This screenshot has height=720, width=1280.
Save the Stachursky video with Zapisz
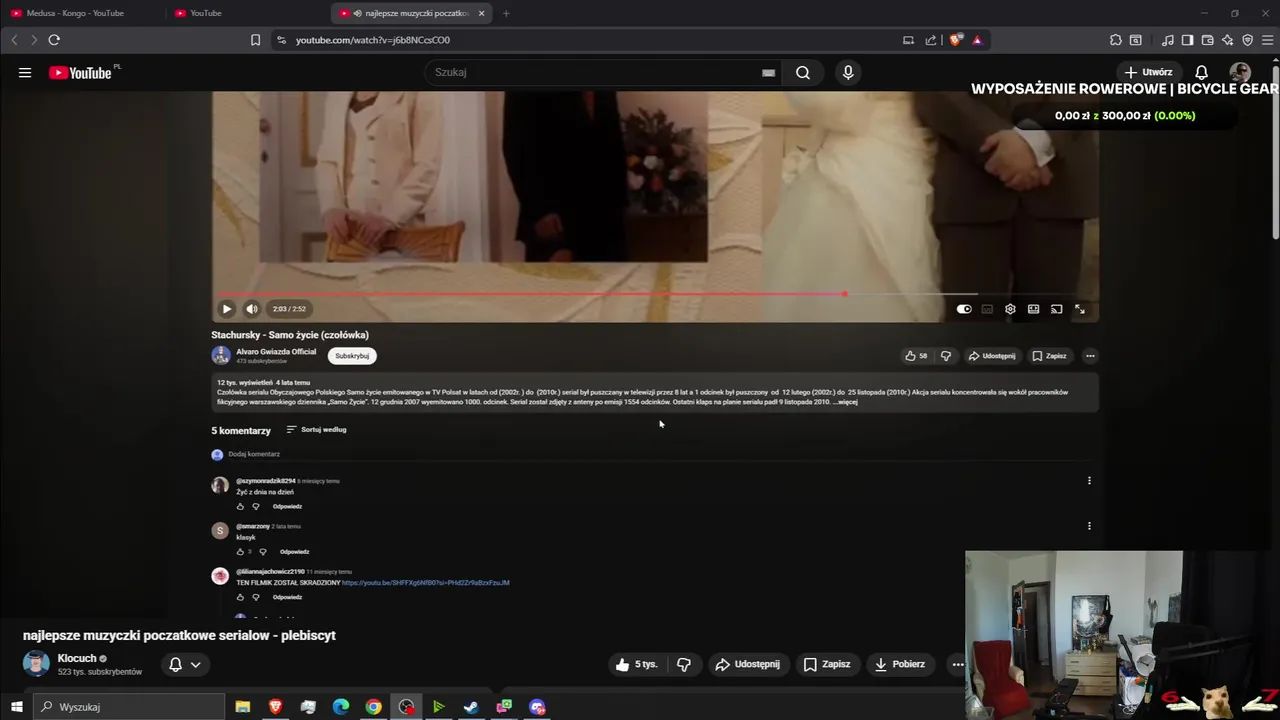pos(1050,356)
